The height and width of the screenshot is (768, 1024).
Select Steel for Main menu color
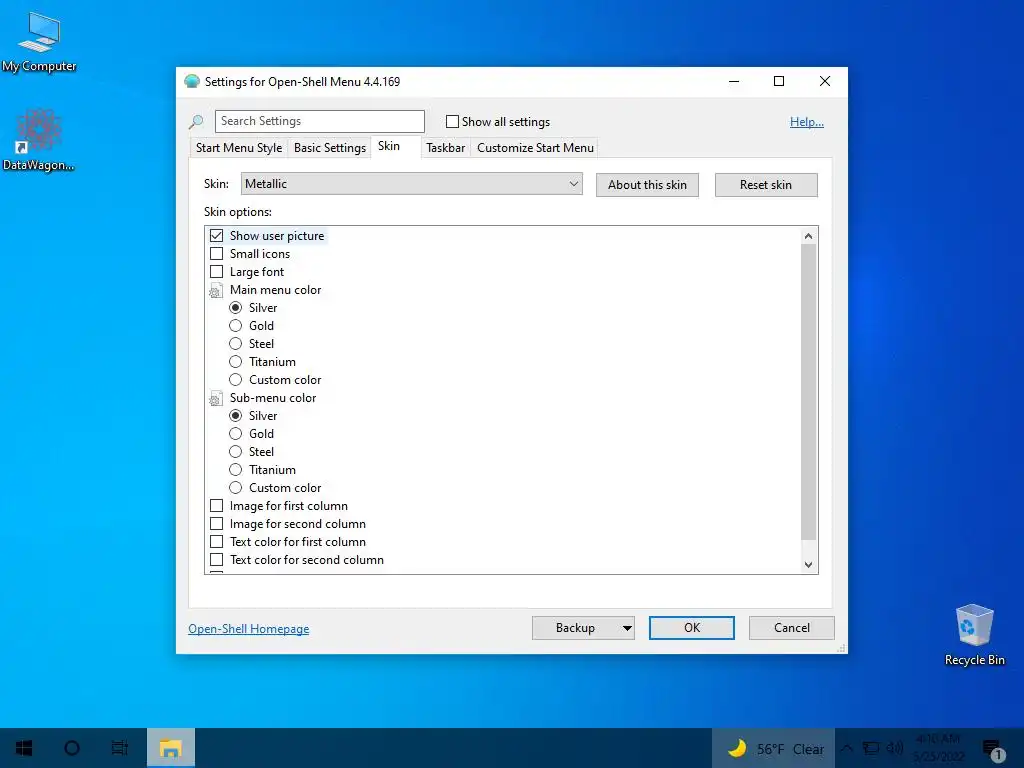[x=236, y=344]
